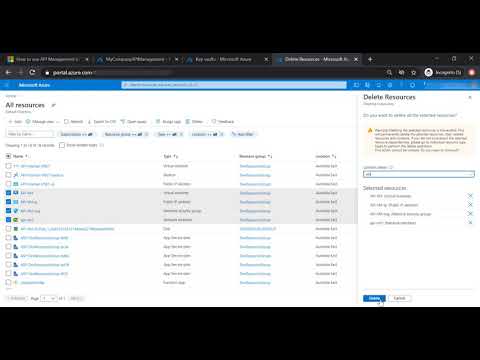Check the second table row's checkbox
The image size is (480, 360).
click(x=8, y=175)
